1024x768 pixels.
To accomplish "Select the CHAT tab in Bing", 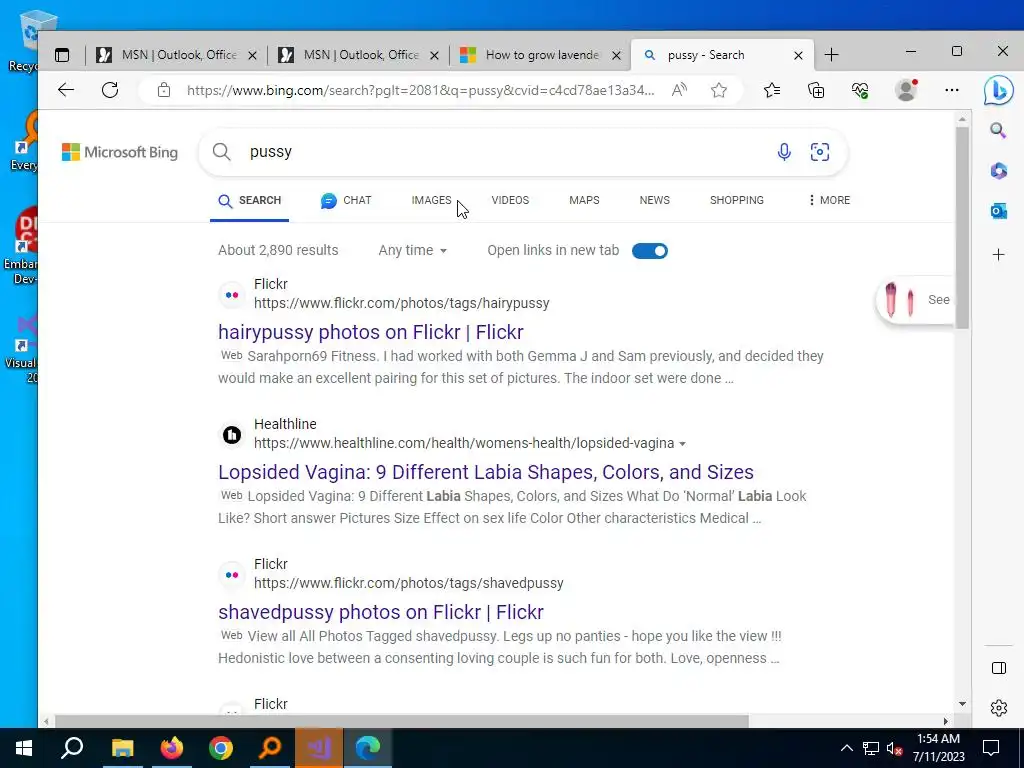I will pos(346,200).
